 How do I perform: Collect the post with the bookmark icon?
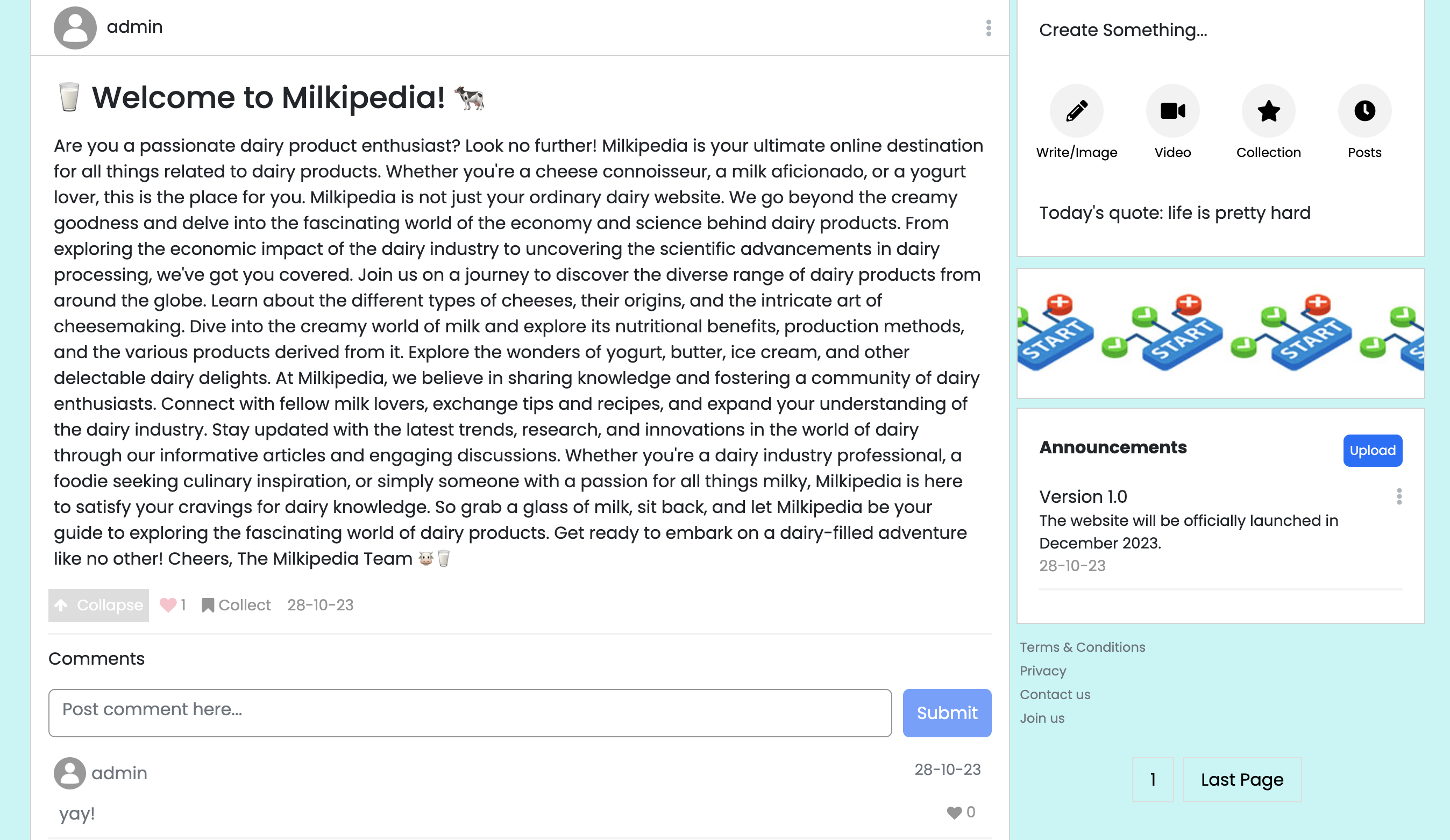click(x=236, y=604)
